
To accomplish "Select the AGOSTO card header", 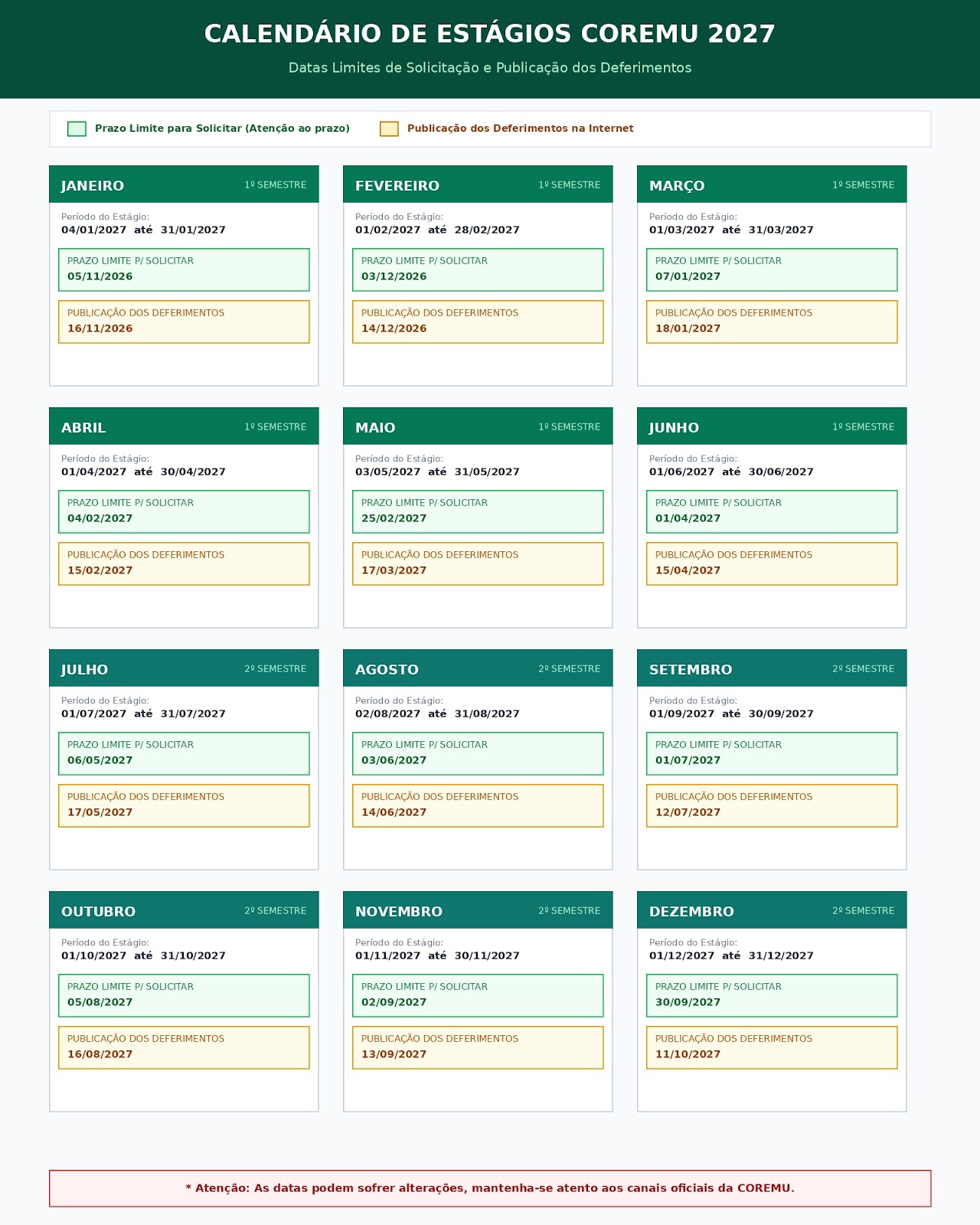I will click(x=478, y=668).
